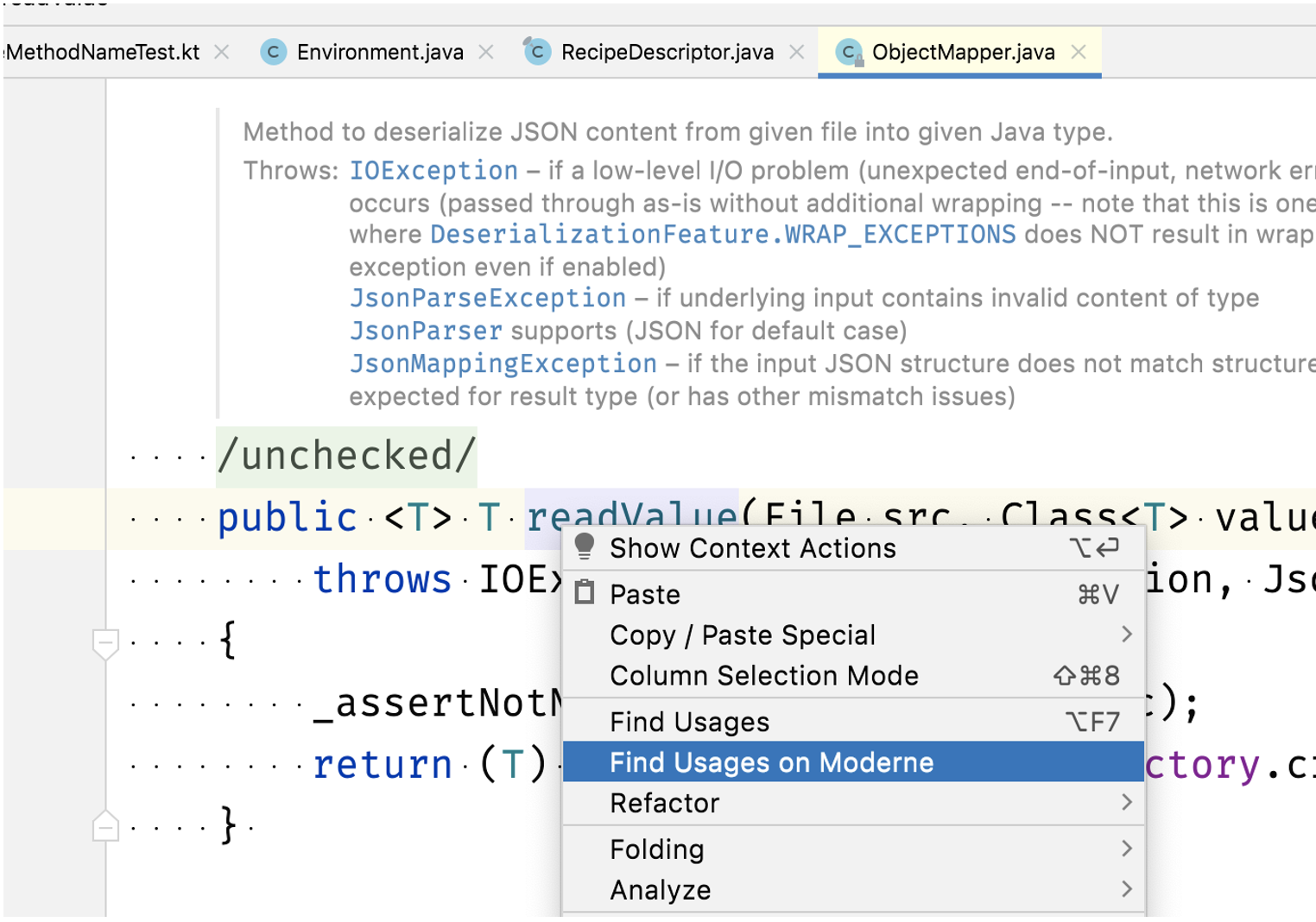
Task: Select Find Usages on Moderne
Action: [853, 762]
